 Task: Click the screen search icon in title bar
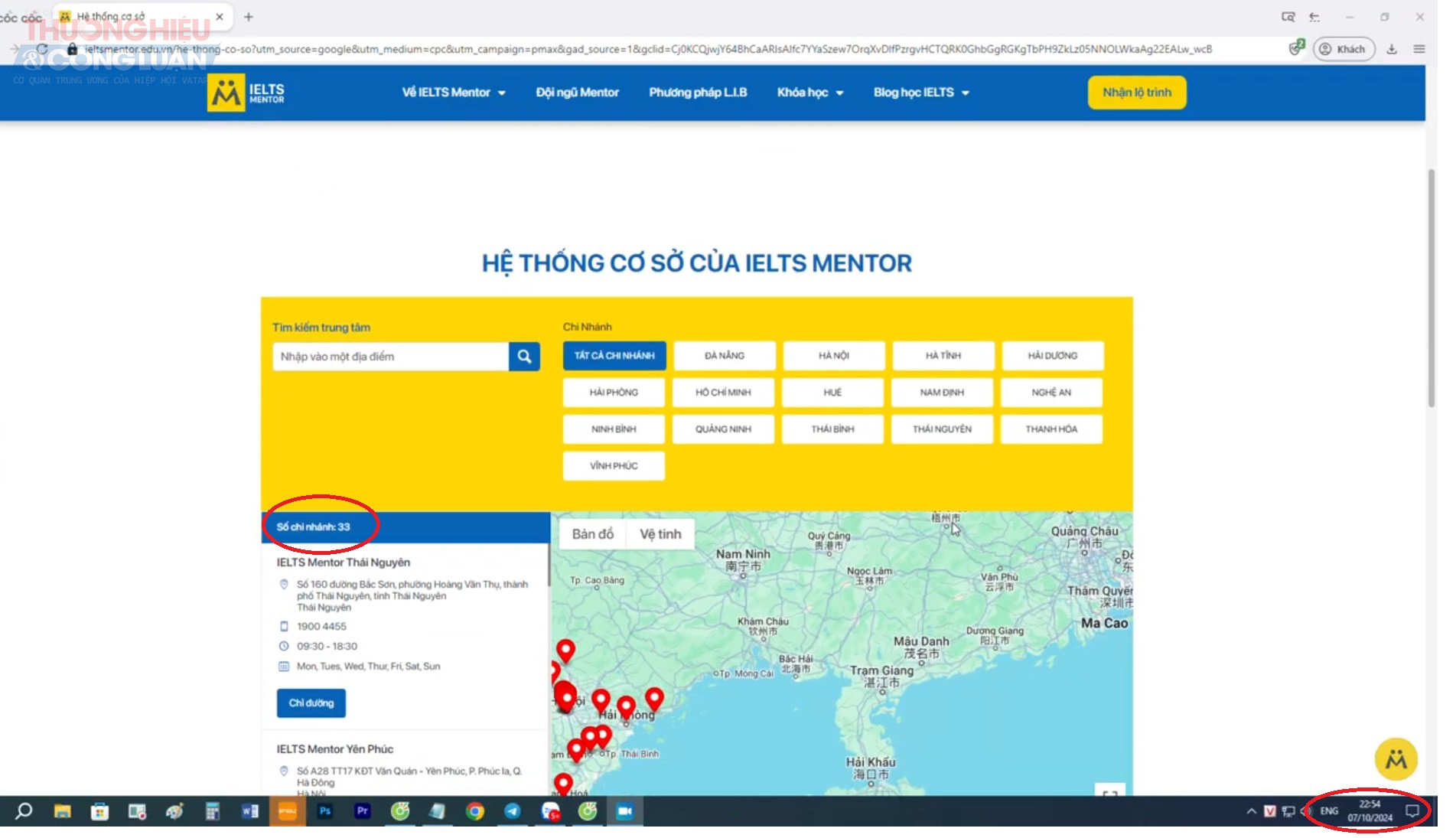pos(1288,17)
